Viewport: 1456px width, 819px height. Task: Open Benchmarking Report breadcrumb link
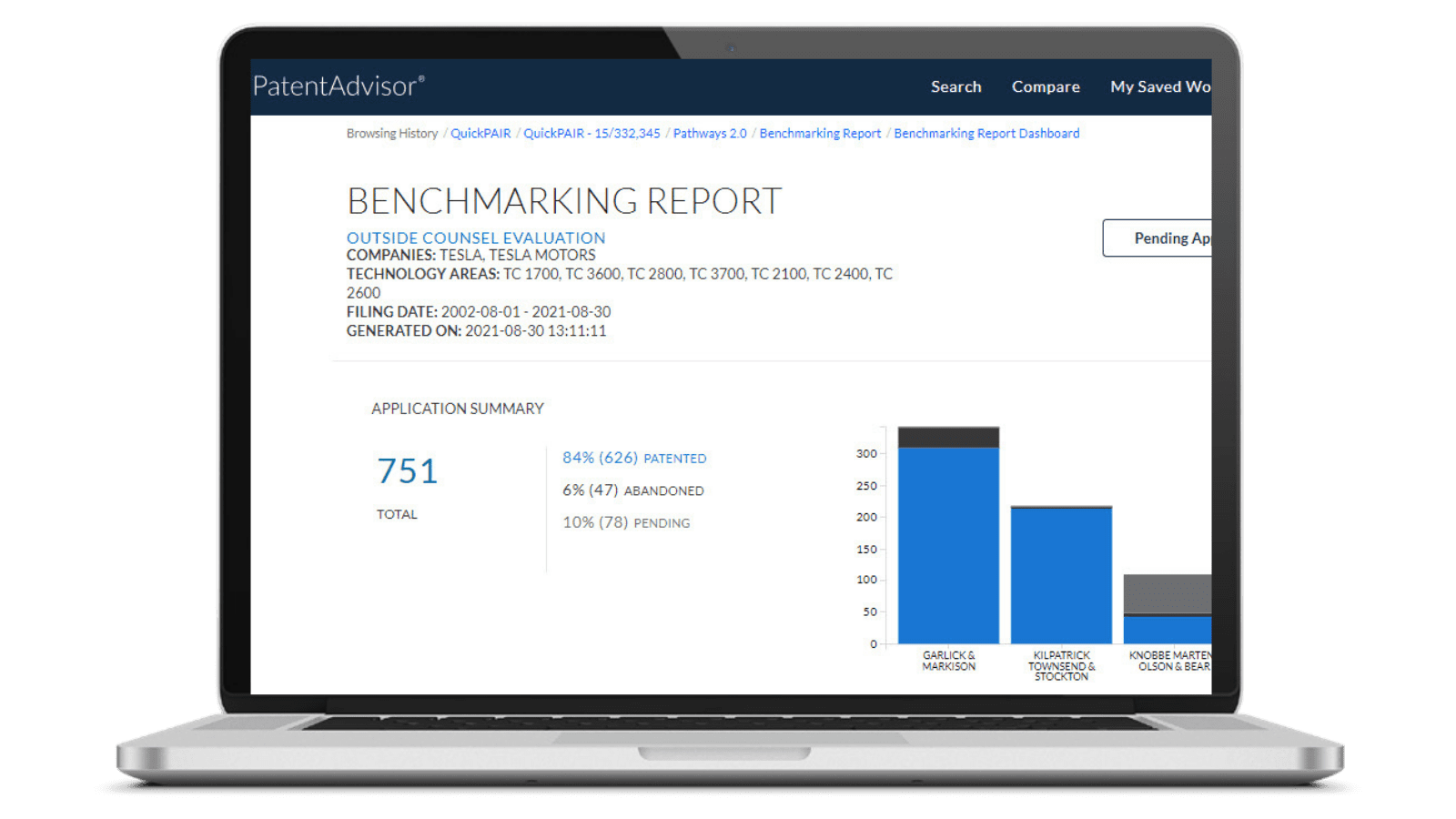click(820, 133)
